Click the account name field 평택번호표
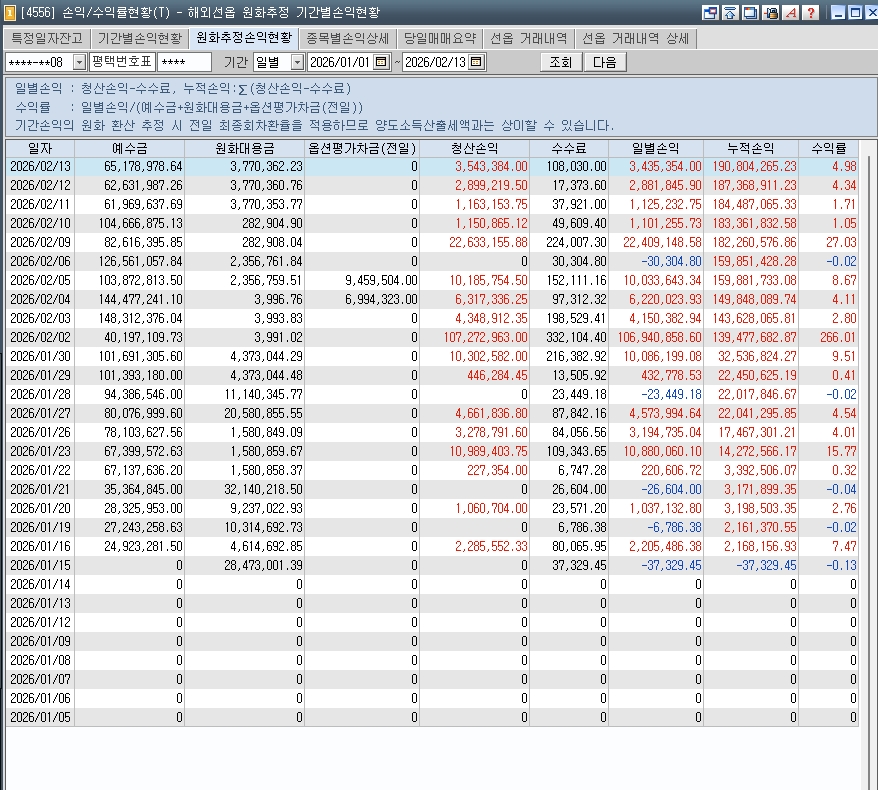Screen dimensions: 878x790 [122, 62]
